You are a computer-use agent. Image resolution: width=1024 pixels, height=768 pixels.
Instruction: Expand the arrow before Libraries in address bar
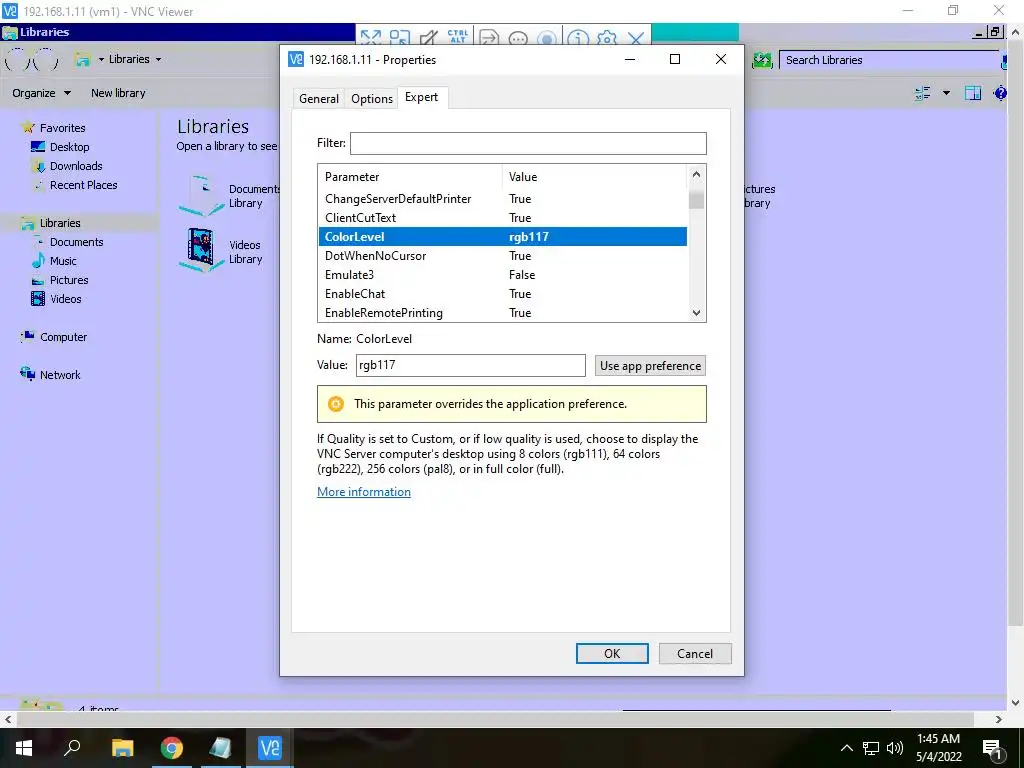click(101, 59)
